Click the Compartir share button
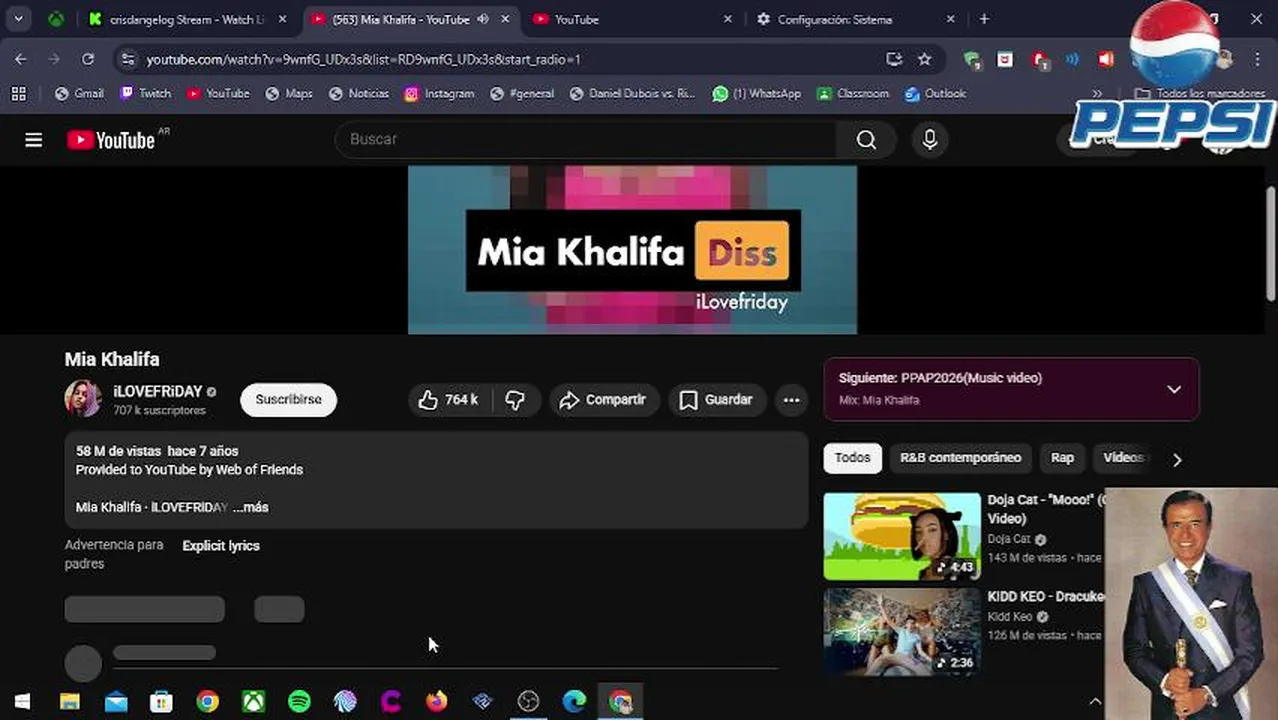 coord(603,400)
